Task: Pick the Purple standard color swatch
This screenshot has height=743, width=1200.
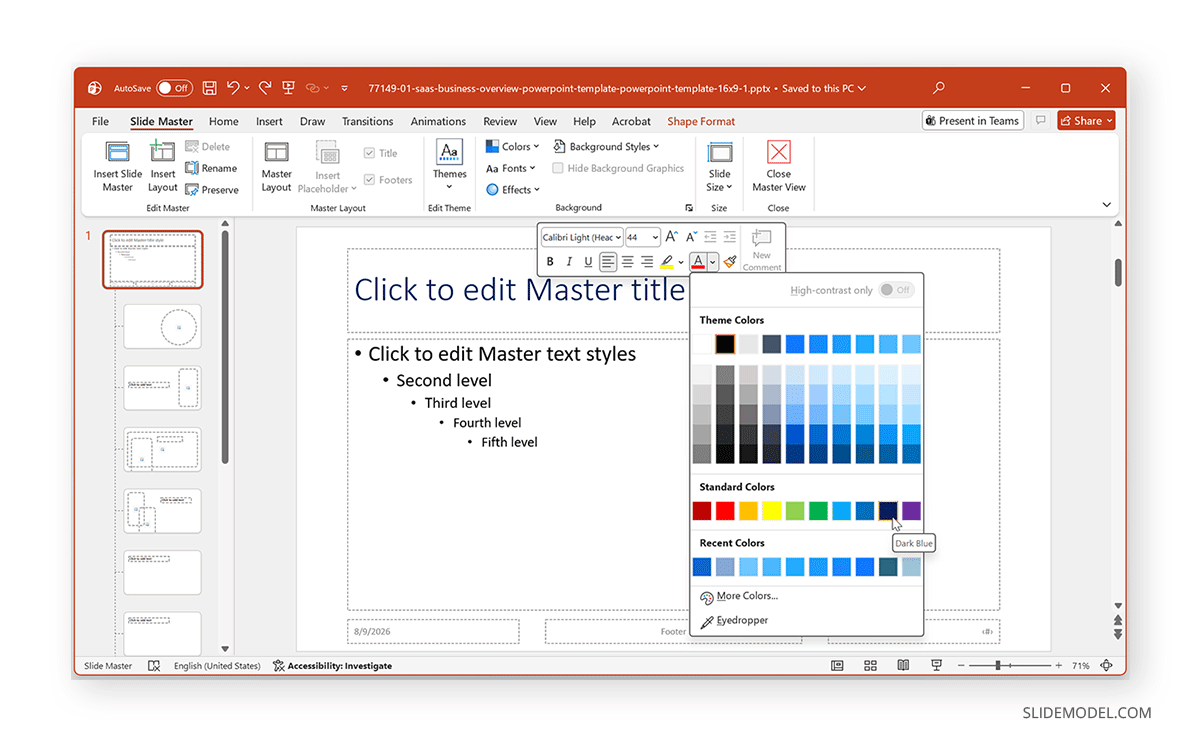Action: tap(911, 511)
